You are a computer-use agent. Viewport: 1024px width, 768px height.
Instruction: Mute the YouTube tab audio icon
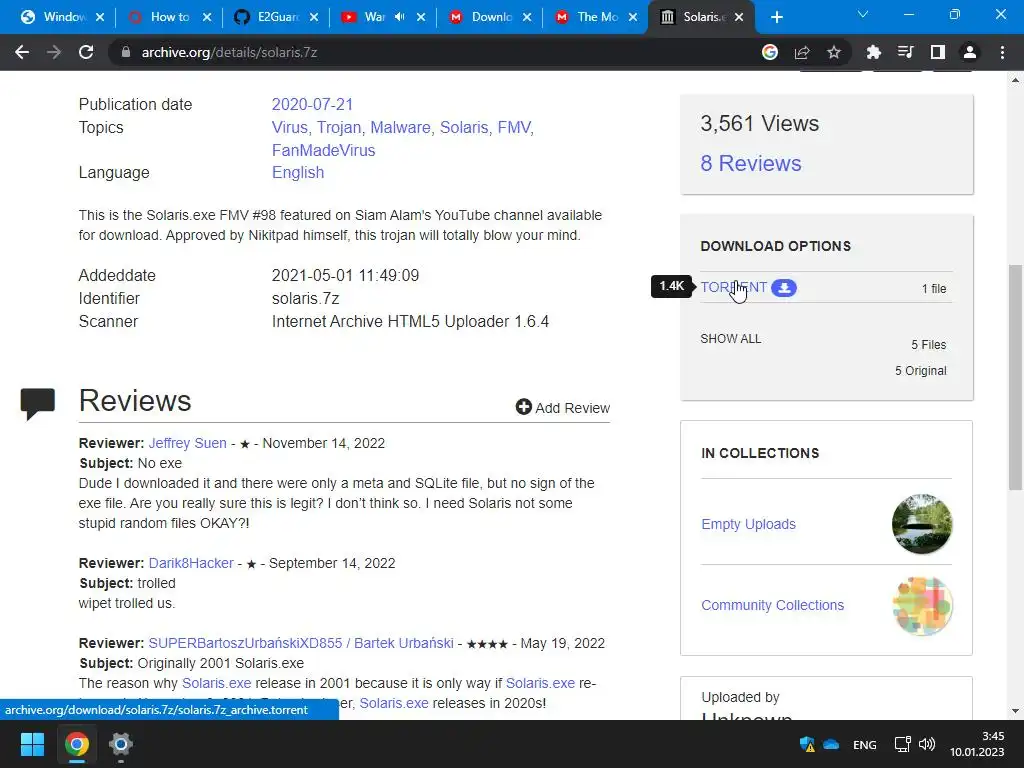coord(400,17)
